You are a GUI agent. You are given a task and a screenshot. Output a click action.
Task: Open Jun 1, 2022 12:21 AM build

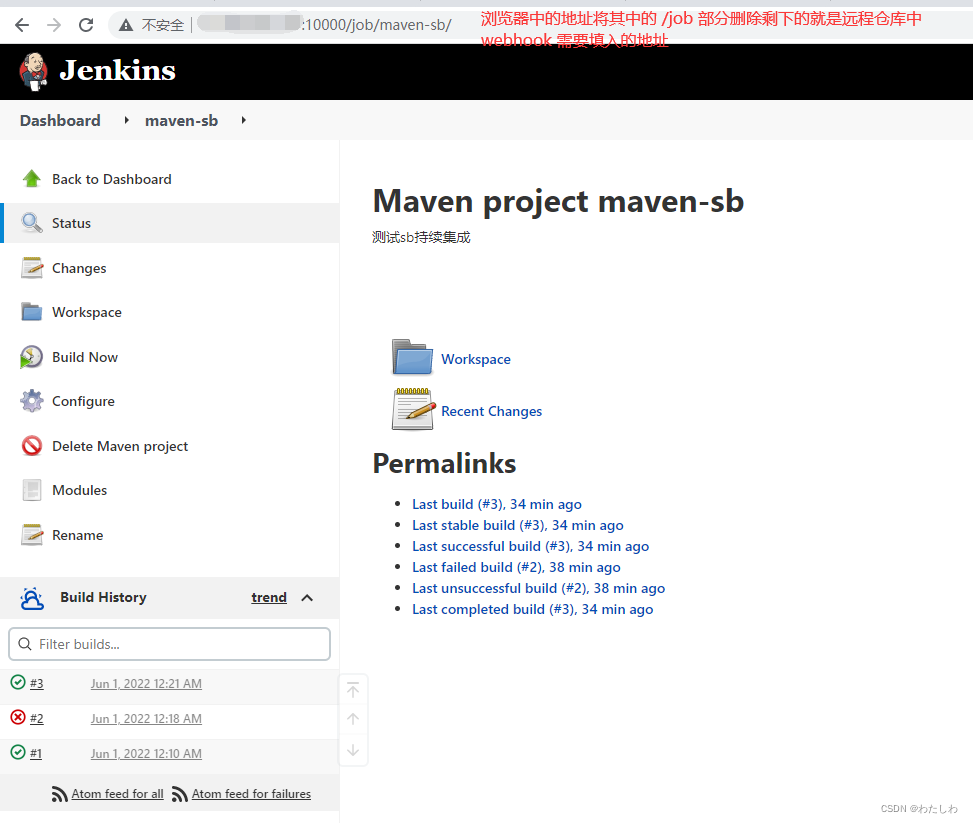point(146,683)
